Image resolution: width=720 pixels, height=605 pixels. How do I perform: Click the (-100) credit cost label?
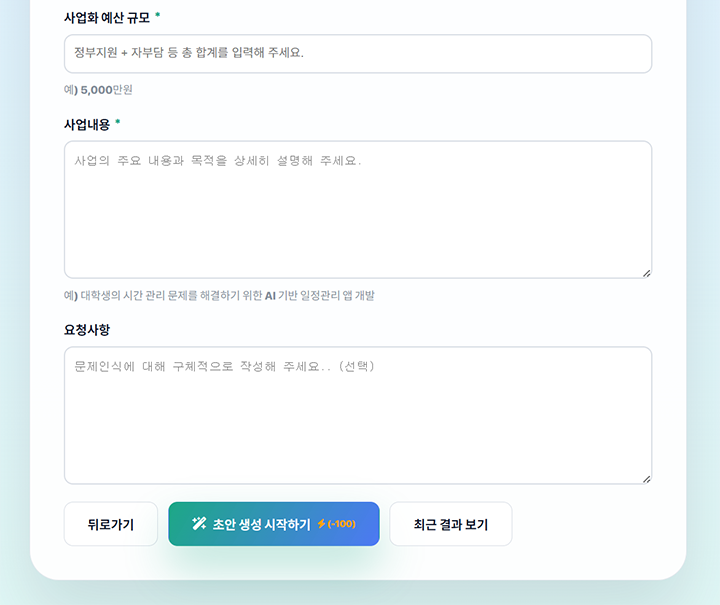341,524
